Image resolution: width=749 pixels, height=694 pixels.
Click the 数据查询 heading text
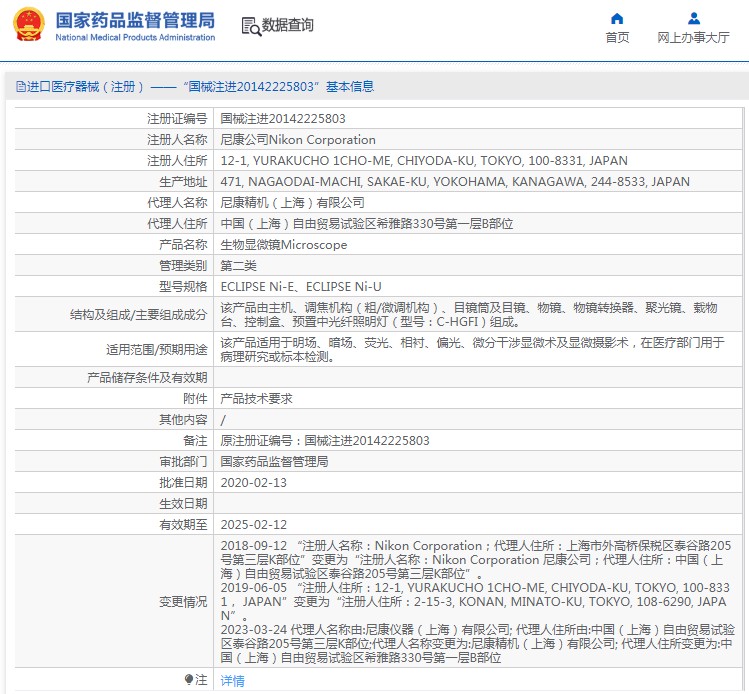[x=287, y=25]
